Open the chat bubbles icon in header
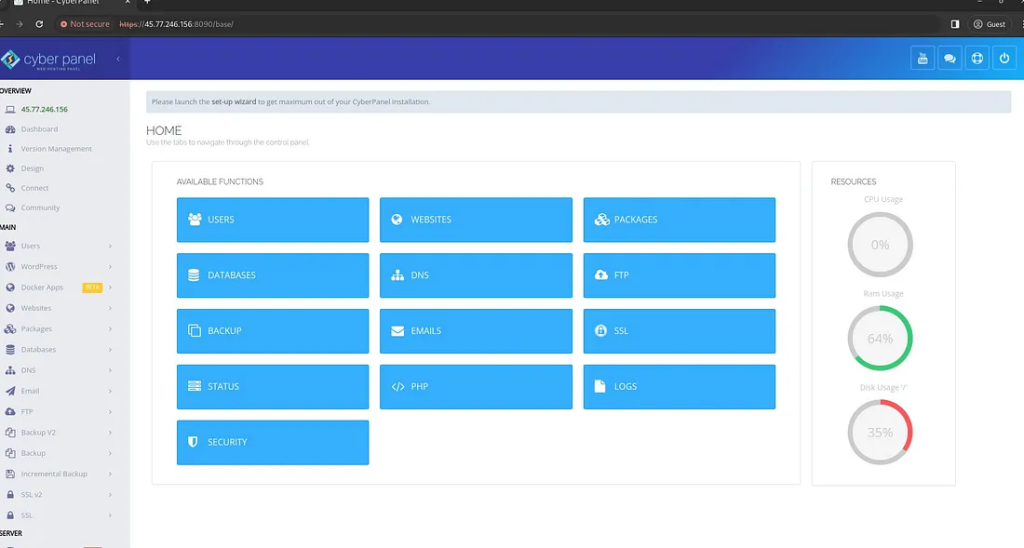 (949, 59)
